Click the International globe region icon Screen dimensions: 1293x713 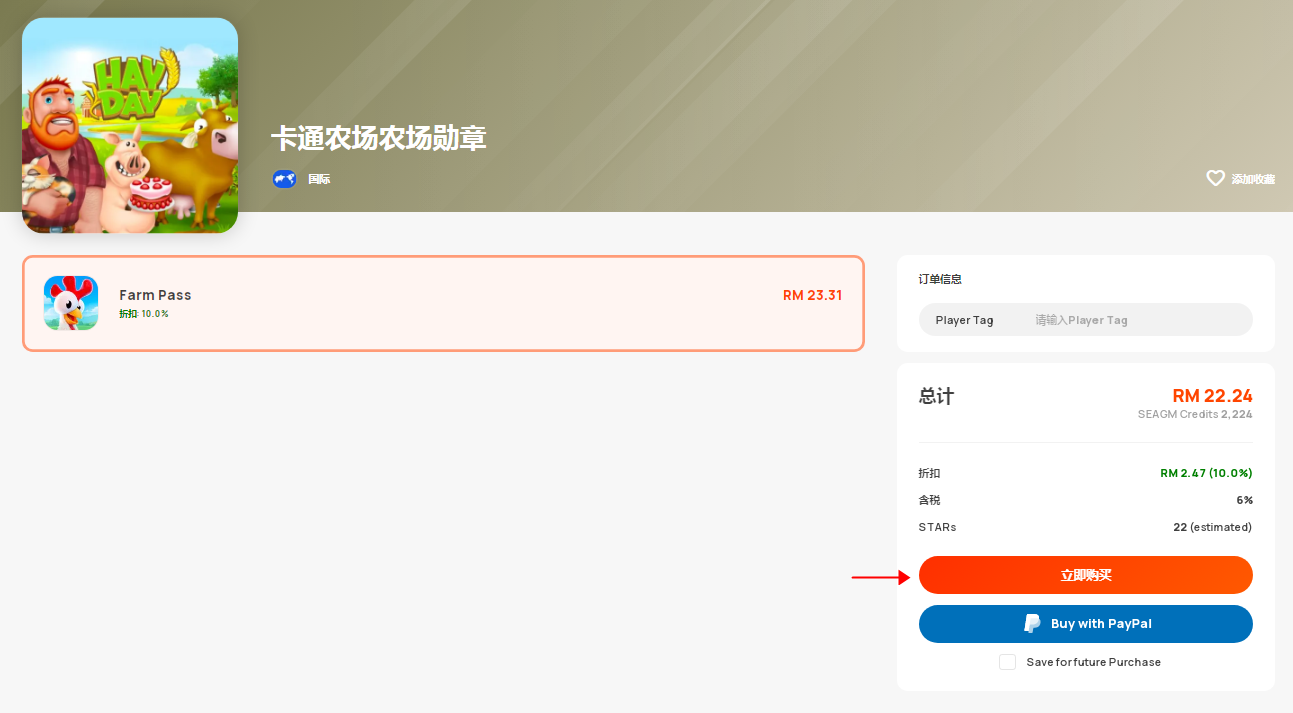click(x=284, y=179)
